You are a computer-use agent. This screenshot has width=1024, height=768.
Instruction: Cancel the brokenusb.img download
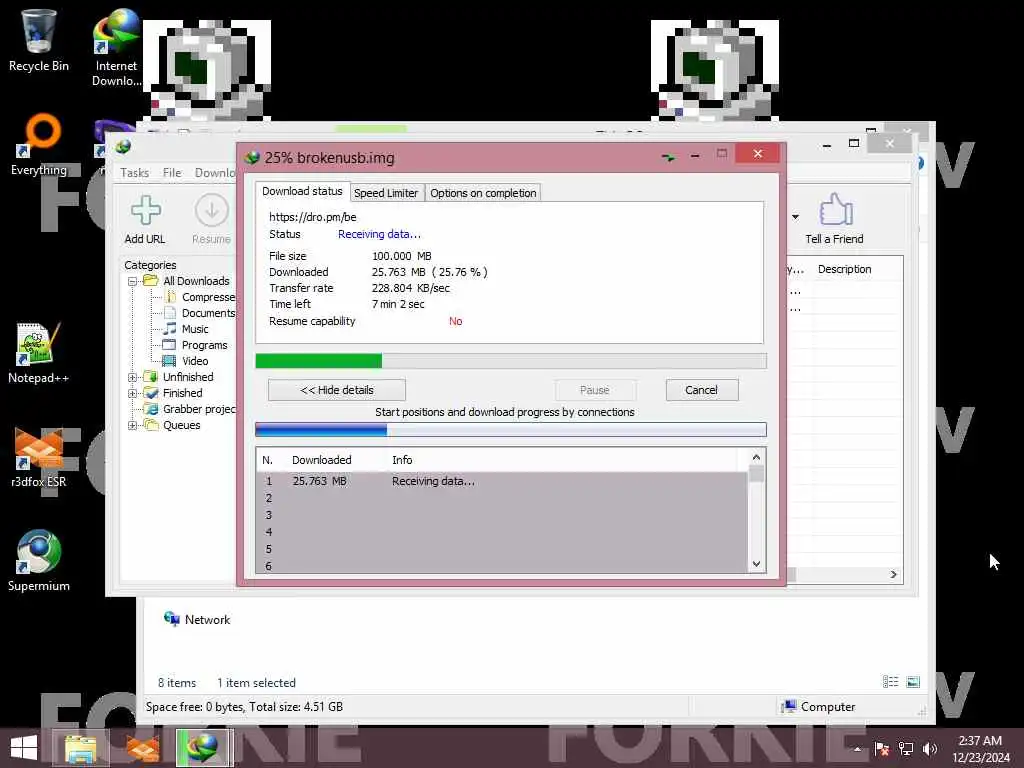click(702, 390)
